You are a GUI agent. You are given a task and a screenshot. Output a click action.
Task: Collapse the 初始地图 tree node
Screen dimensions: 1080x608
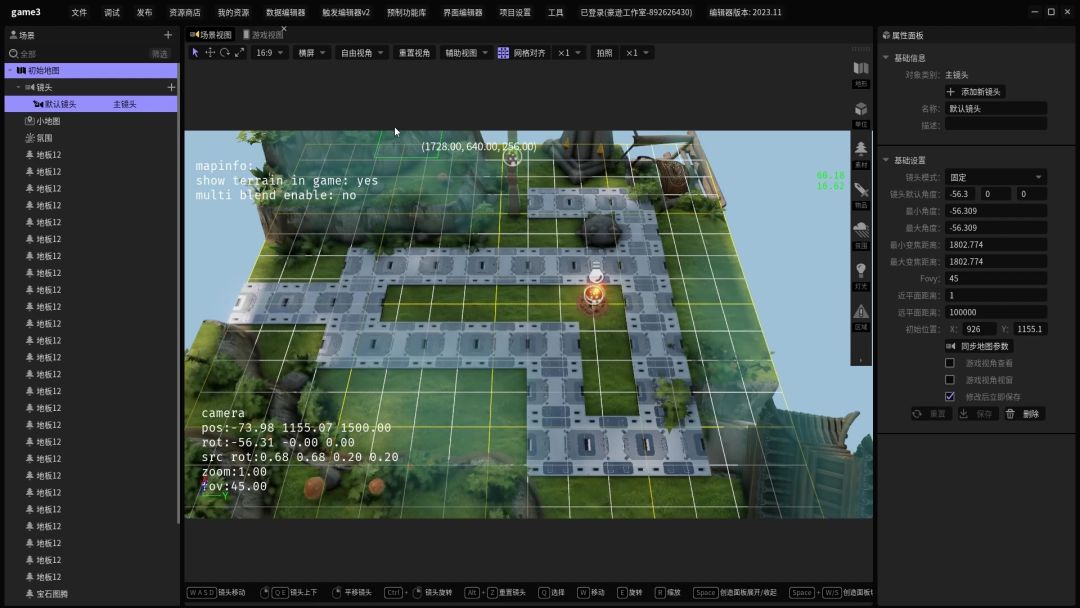click(9, 70)
